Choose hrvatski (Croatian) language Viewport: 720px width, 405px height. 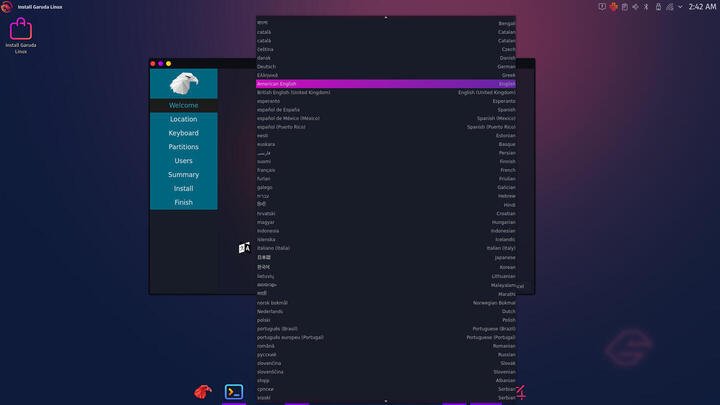pos(386,214)
